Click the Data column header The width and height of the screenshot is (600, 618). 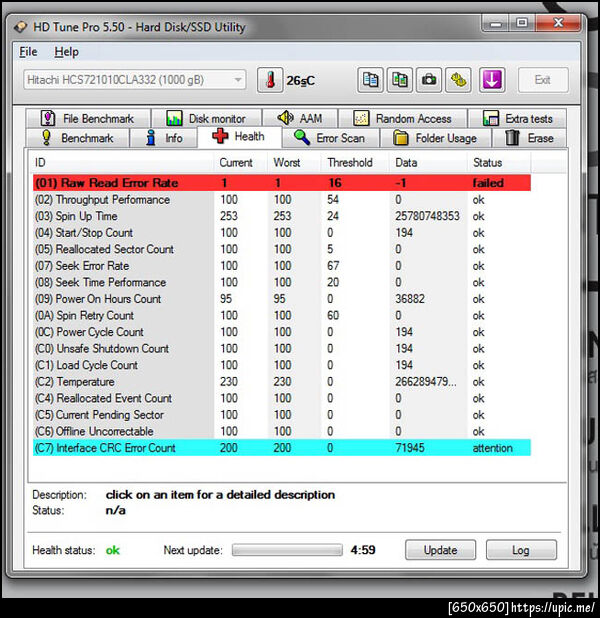click(x=428, y=163)
